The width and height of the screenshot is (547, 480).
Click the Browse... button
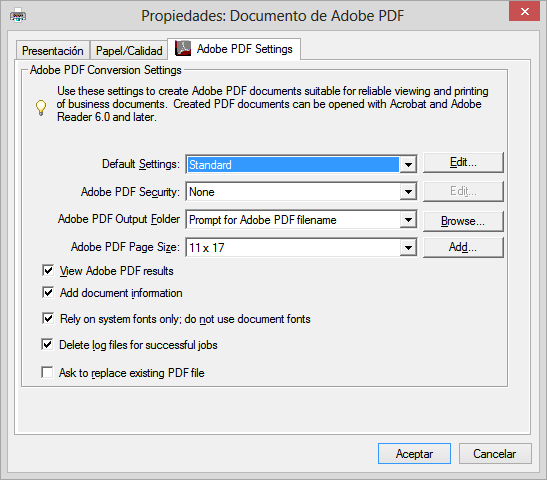pyautogui.click(x=463, y=221)
